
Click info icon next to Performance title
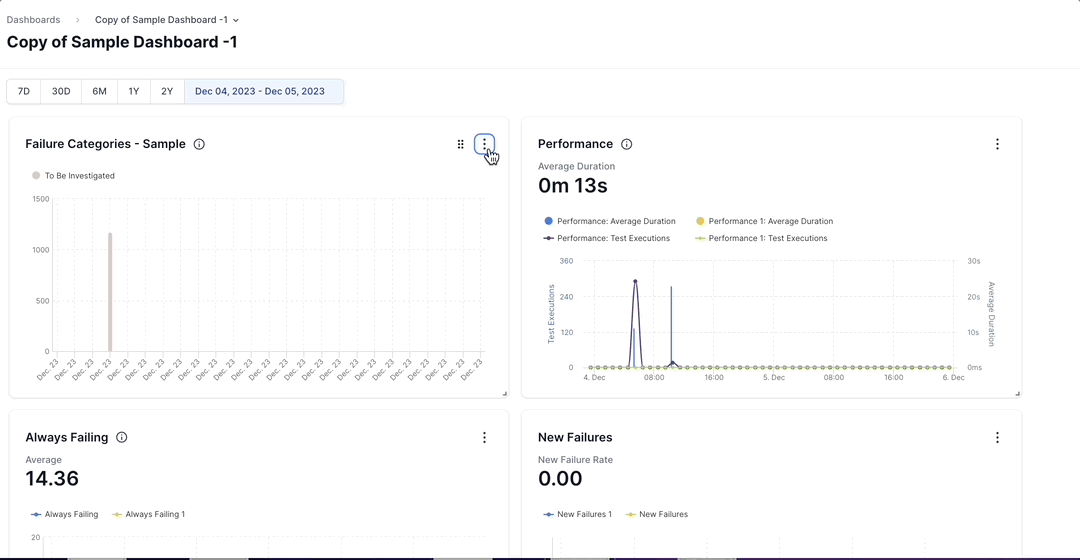(627, 144)
